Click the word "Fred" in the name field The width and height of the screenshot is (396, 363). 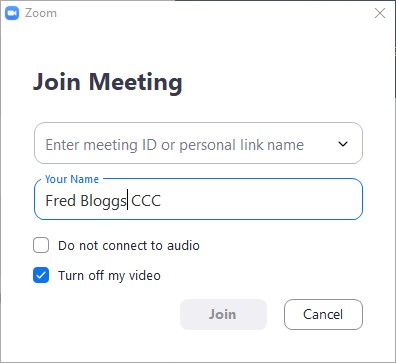(60, 201)
